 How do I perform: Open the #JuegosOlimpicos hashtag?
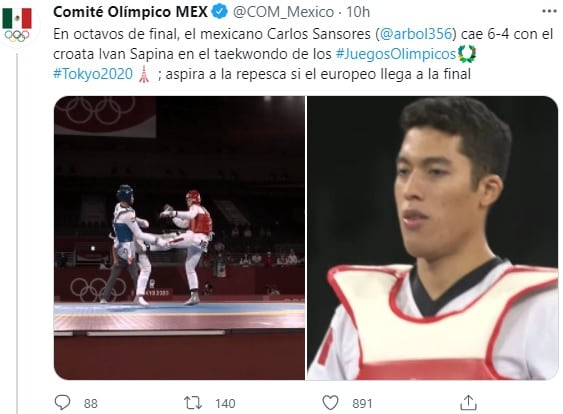click(396, 54)
